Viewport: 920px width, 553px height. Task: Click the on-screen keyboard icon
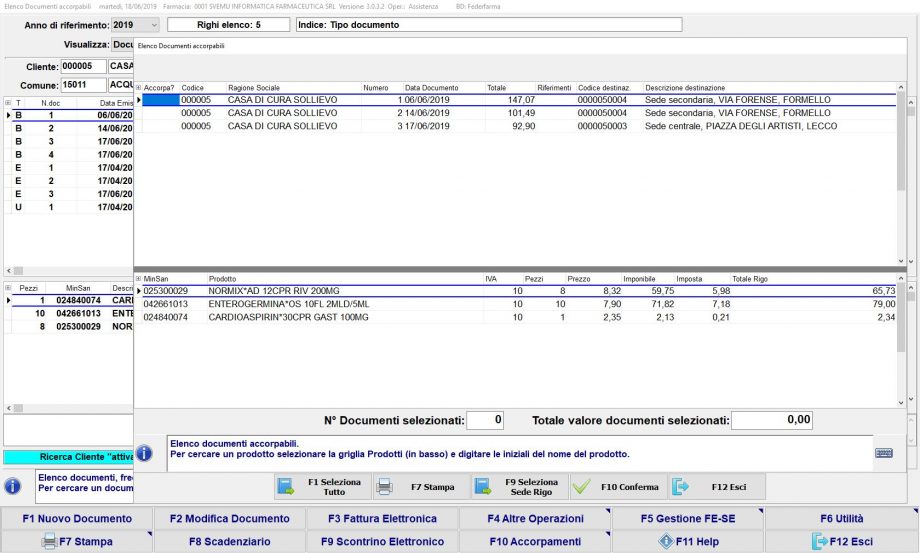coord(884,453)
